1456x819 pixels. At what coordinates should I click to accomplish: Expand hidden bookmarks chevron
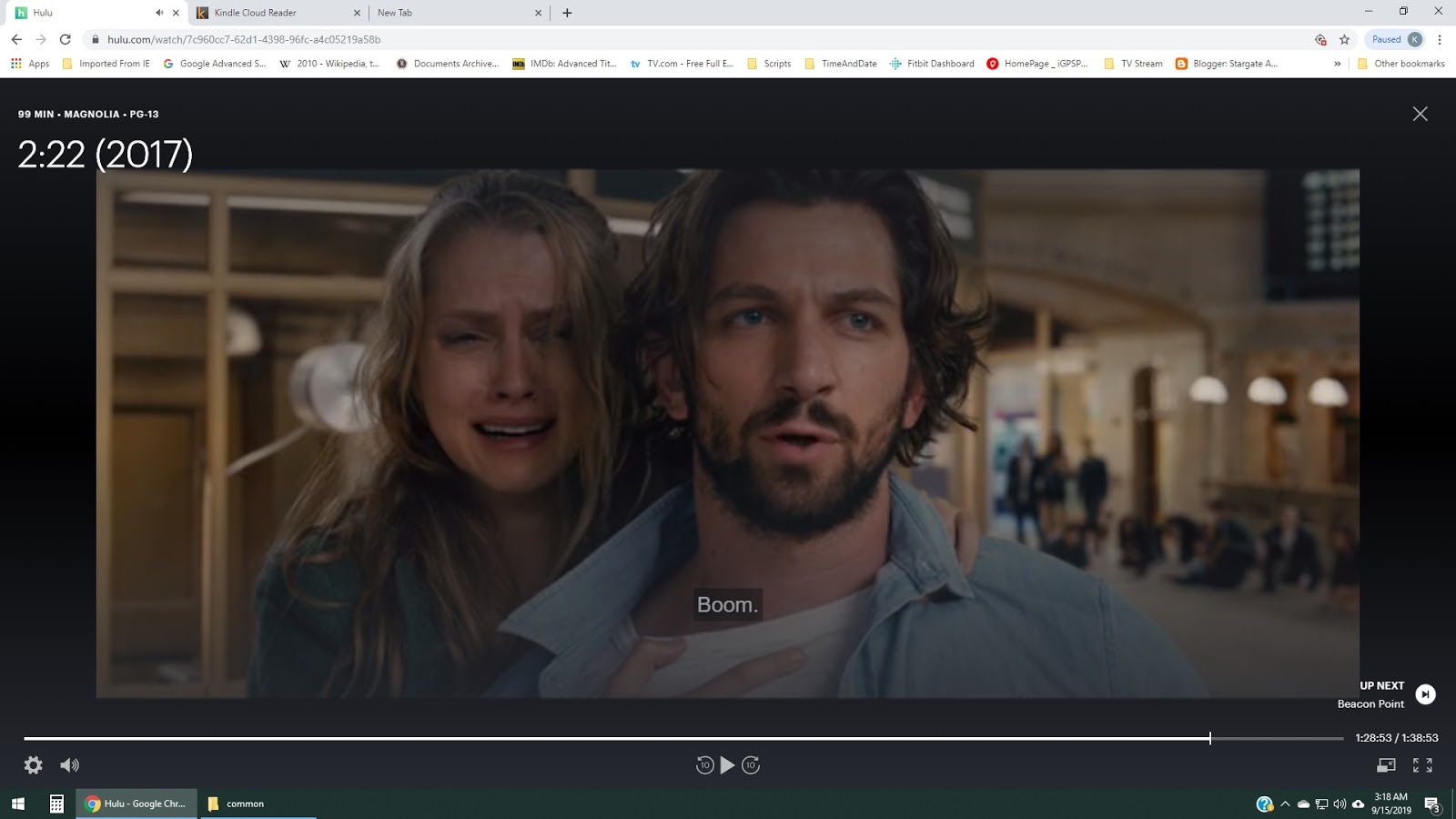(1337, 64)
